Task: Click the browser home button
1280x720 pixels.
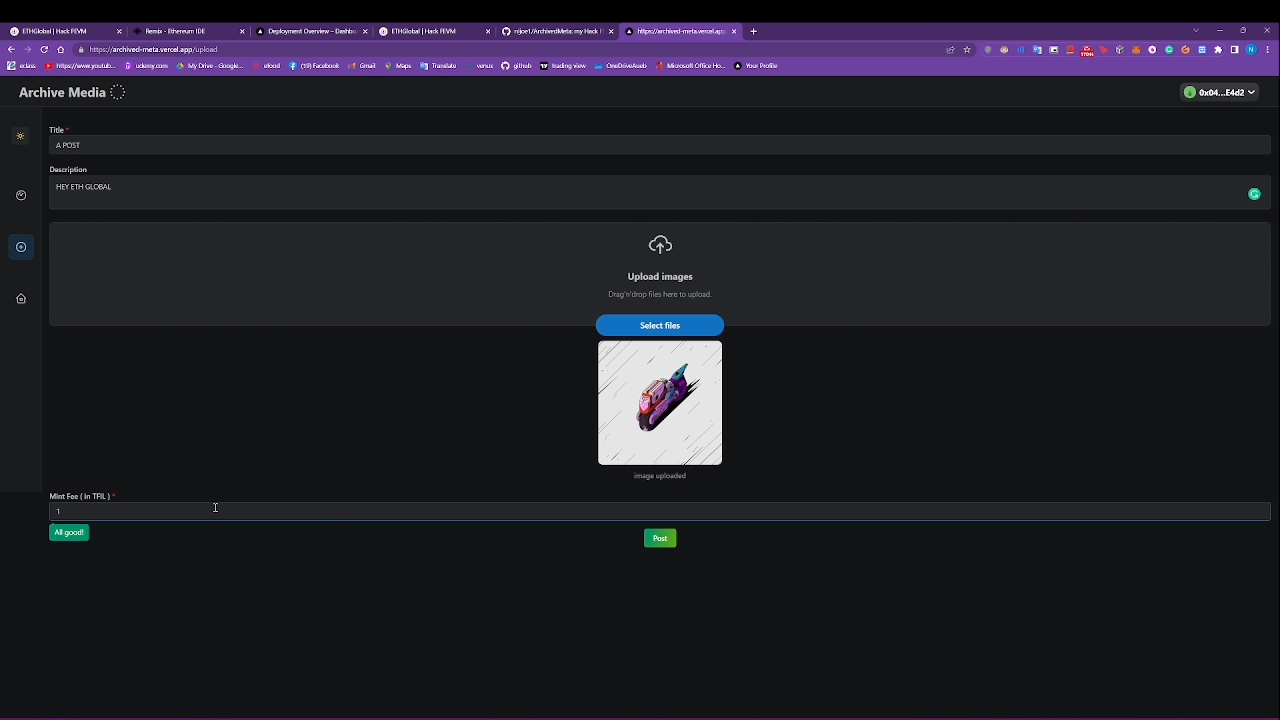Action: click(61, 49)
